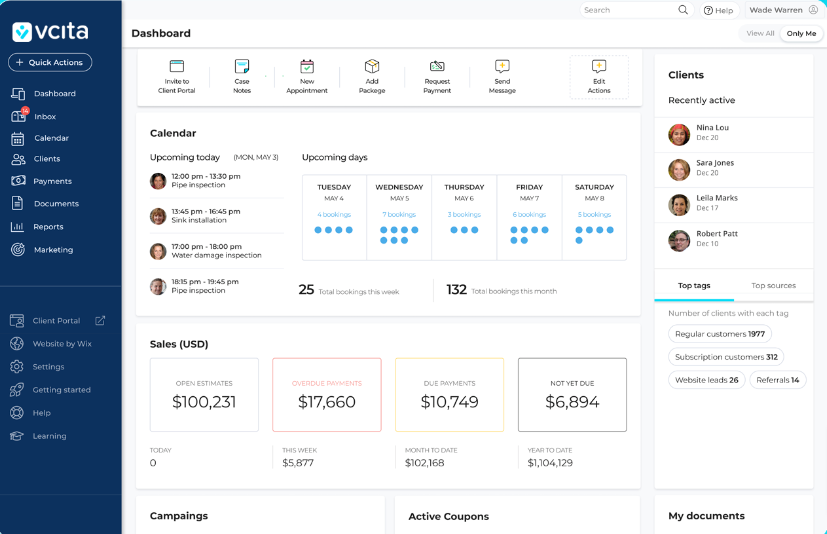827x534 pixels.
Task: Click Open Estimates $100,231 card
Action: pos(204,395)
